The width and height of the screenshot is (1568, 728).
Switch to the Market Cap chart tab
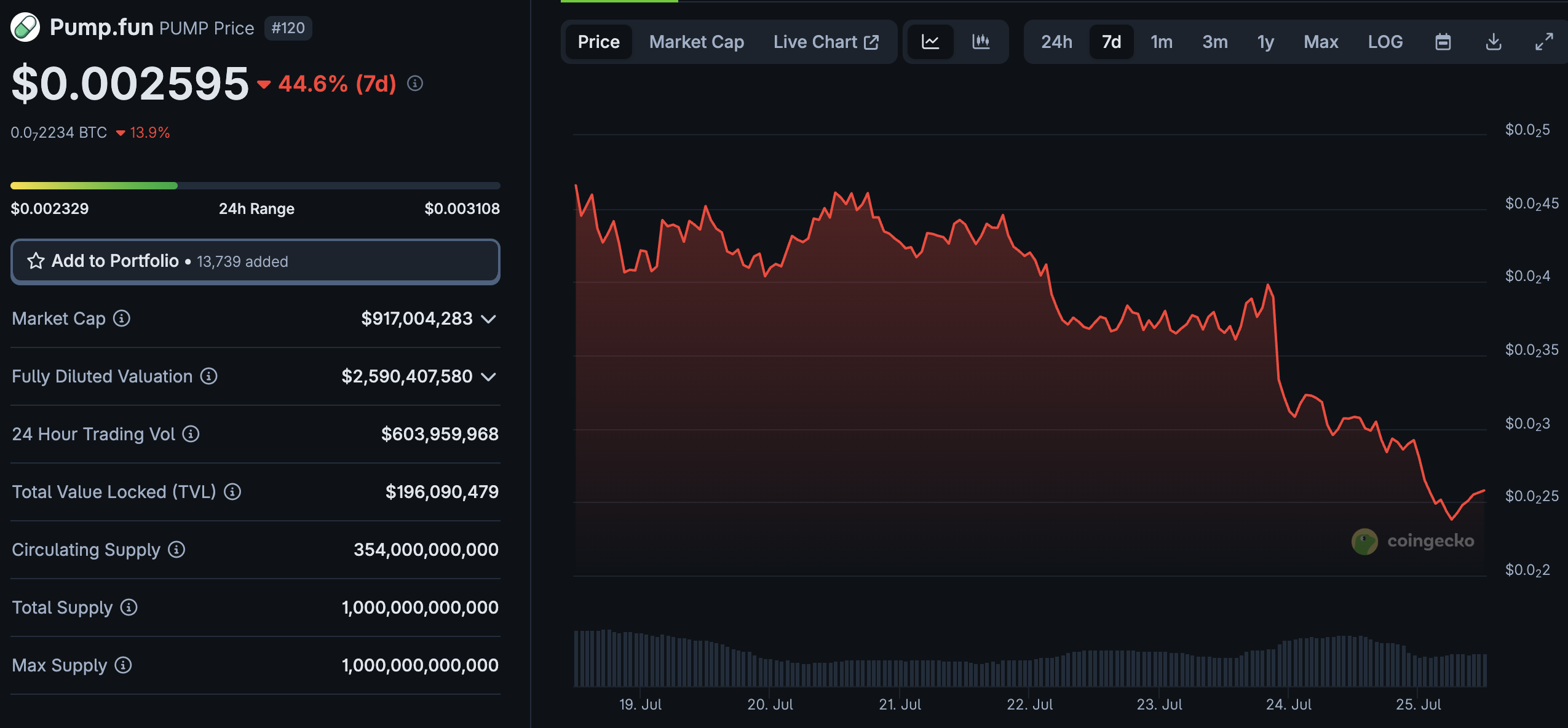[697, 42]
